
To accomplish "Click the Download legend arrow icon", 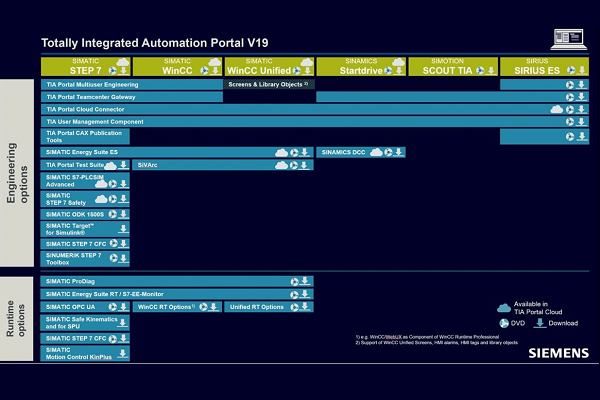I will point(540,323).
